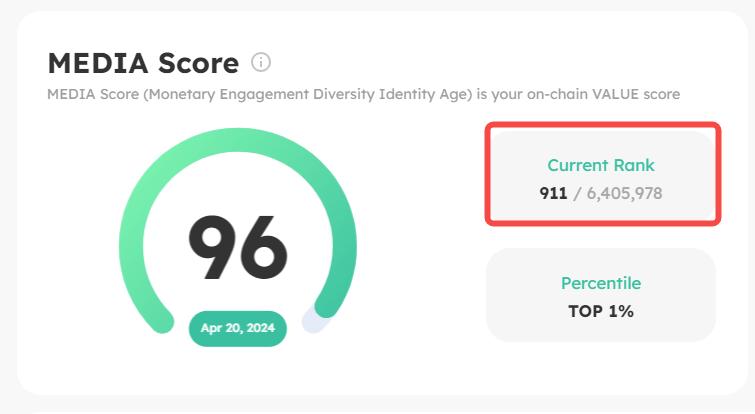755x414 pixels.
Task: Click the large 96 score number
Action: point(238,248)
